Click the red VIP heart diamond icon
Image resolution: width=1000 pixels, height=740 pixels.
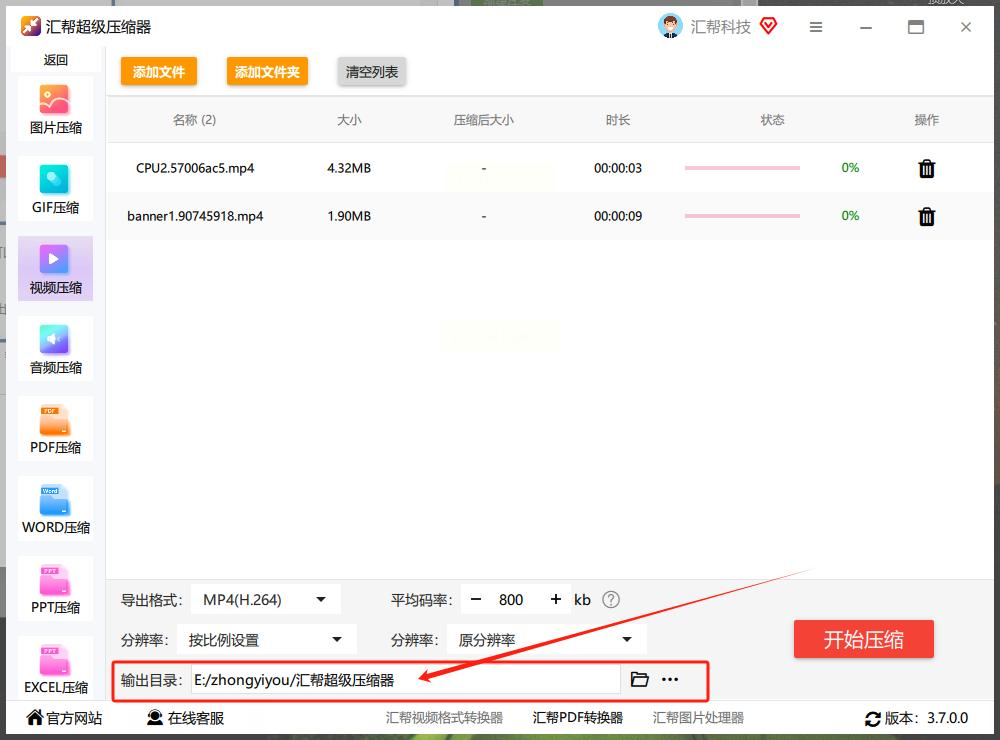click(x=768, y=26)
